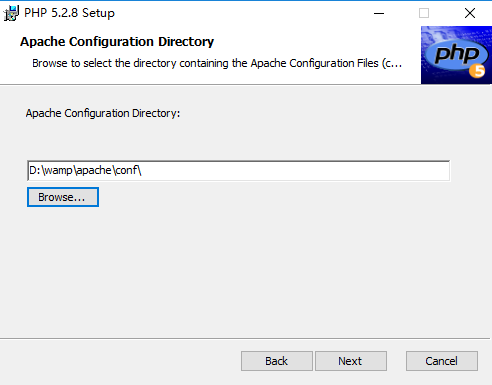Click the orange 5 badge on PHP logo
Screen dimensions: 492x385
coord(477,70)
